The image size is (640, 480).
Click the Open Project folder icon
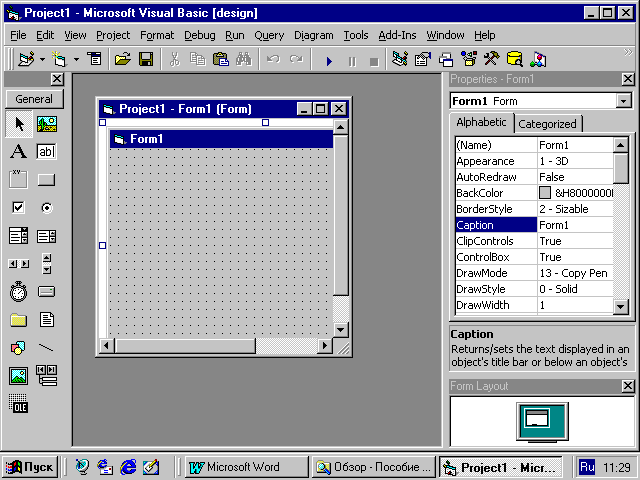coord(122,60)
